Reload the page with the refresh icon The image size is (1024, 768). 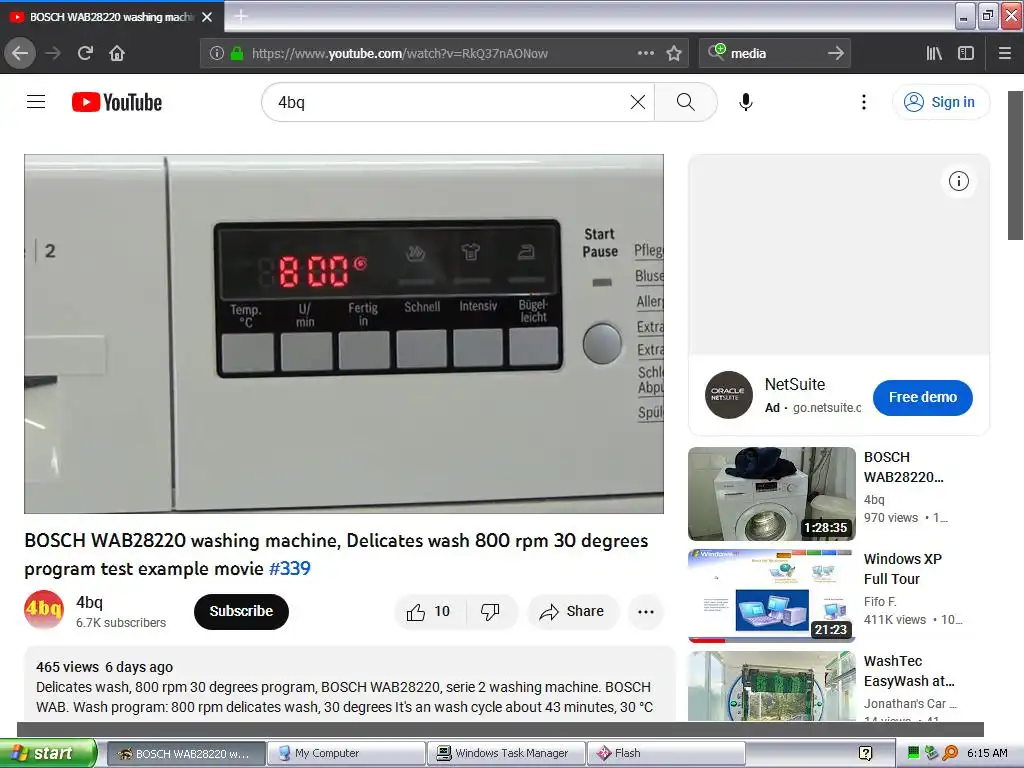click(85, 54)
